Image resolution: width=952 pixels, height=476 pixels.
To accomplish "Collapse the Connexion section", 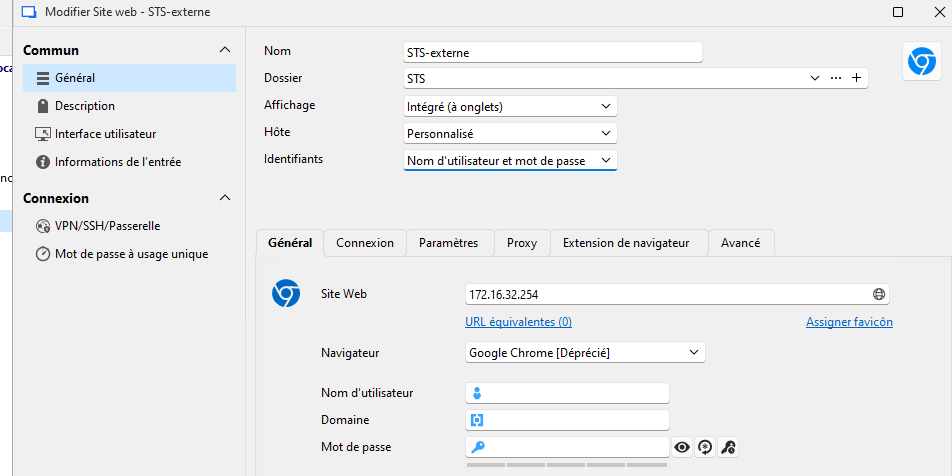I will tap(224, 198).
